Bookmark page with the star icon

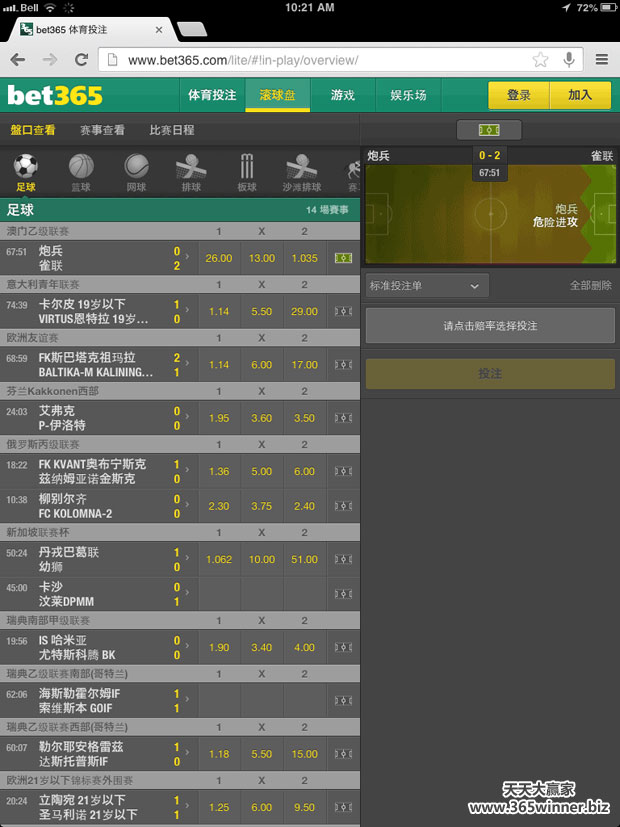[x=540, y=60]
